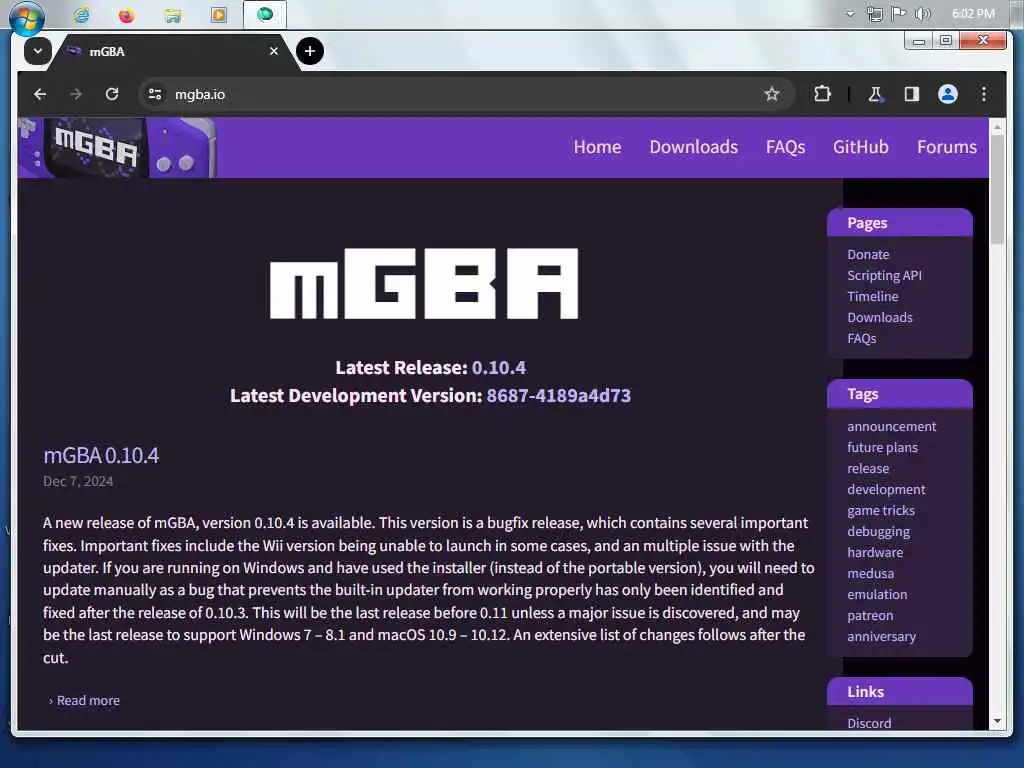The width and height of the screenshot is (1024, 768).
Task: Select the medusa tag
Action: pyautogui.click(x=871, y=573)
